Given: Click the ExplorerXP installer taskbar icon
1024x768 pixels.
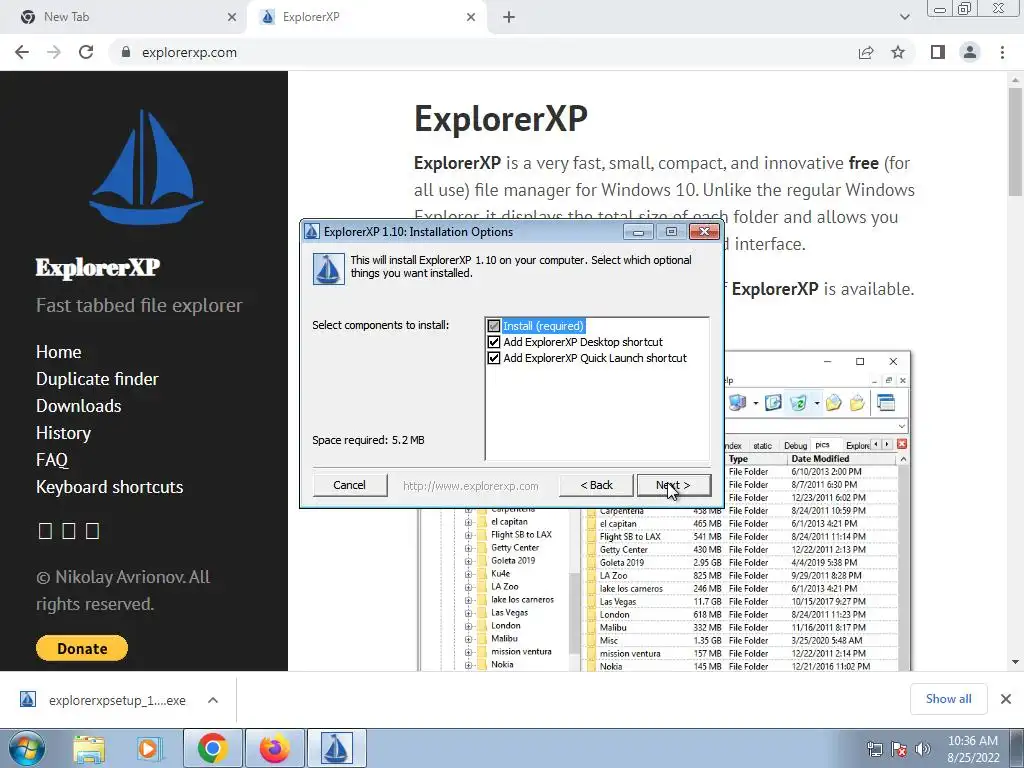Looking at the screenshot, I should tap(336, 748).
